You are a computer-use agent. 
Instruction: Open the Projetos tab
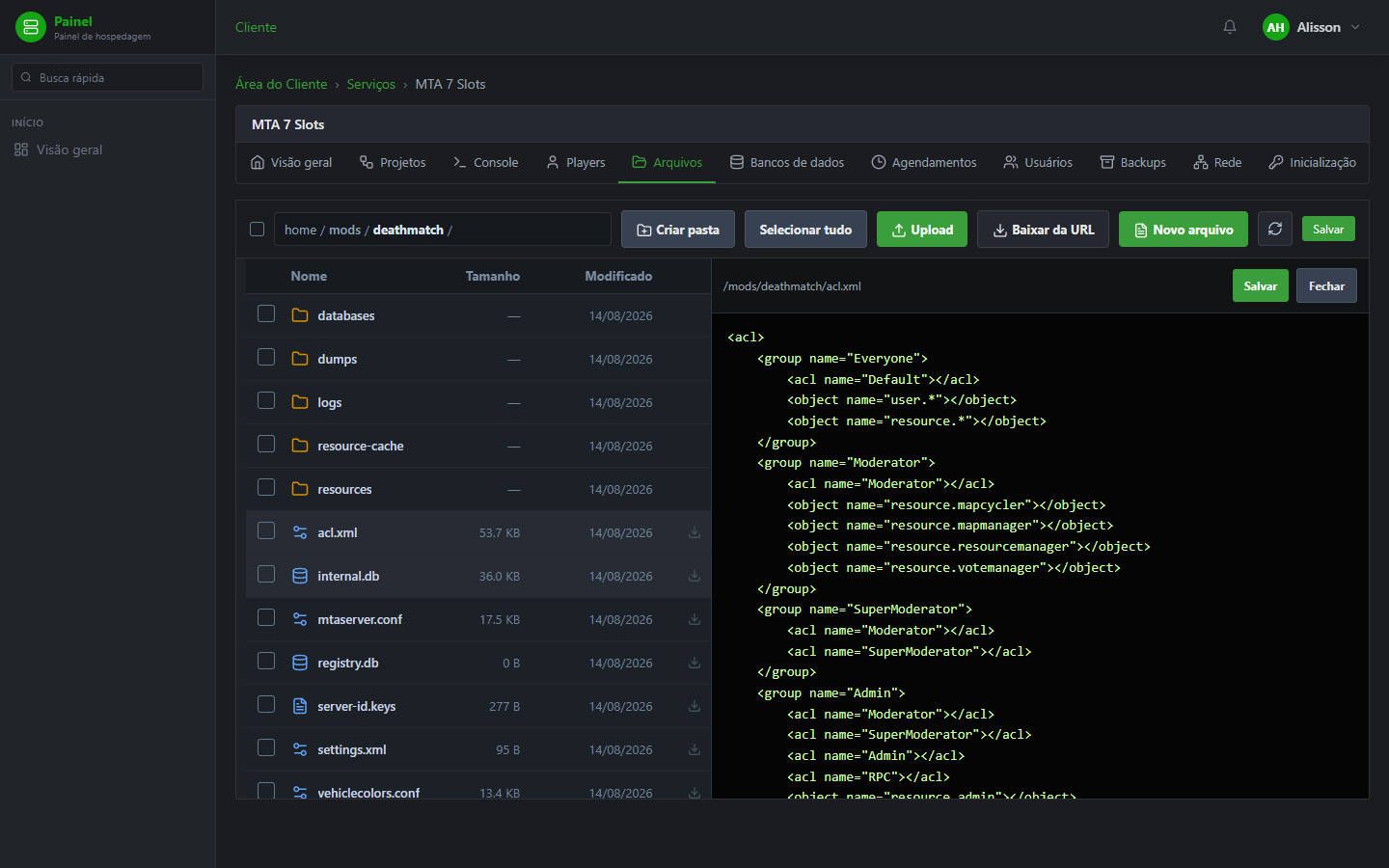[393, 162]
